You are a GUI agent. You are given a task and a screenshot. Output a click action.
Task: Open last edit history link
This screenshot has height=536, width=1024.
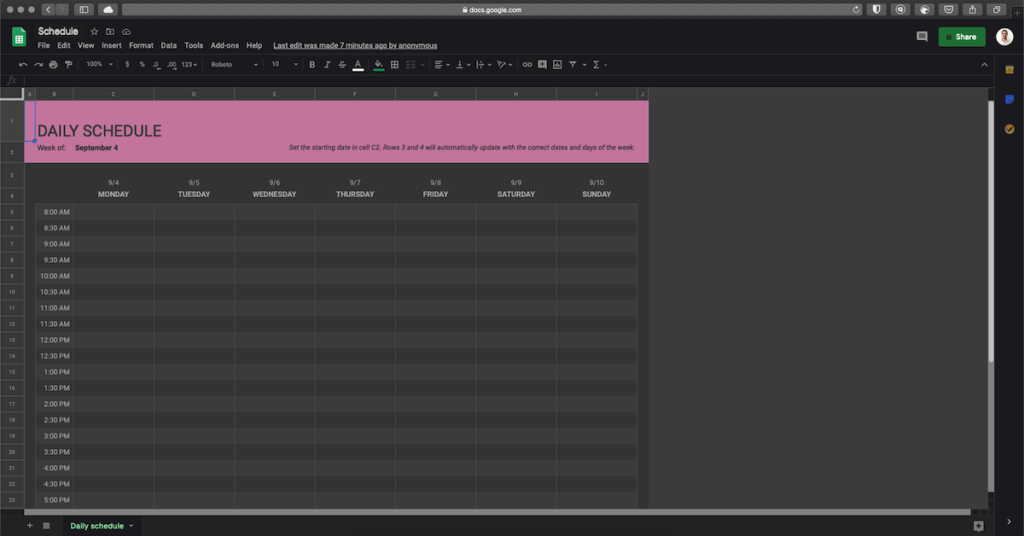click(355, 46)
